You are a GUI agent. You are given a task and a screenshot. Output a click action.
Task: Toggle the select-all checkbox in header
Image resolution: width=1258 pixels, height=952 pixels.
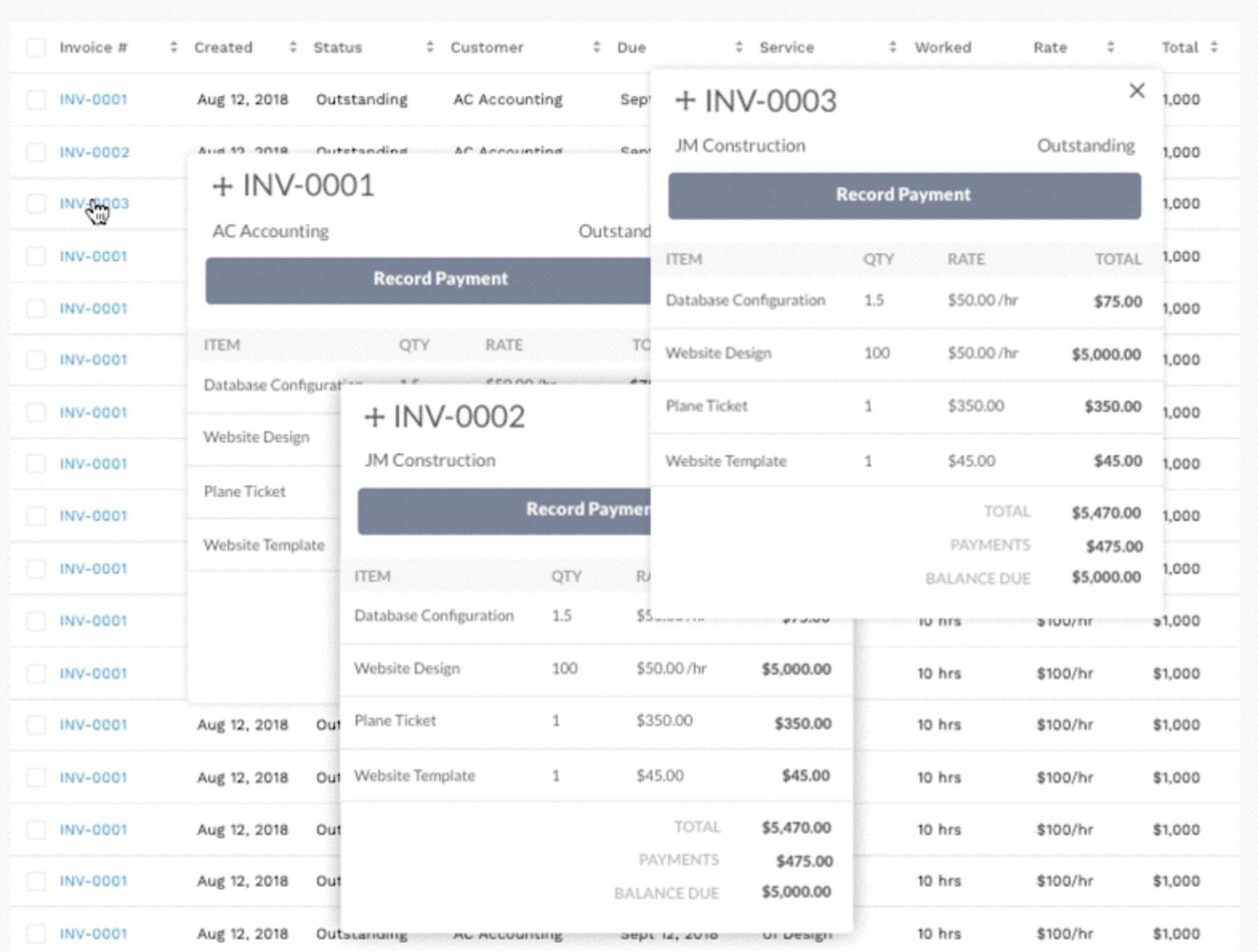pos(36,47)
